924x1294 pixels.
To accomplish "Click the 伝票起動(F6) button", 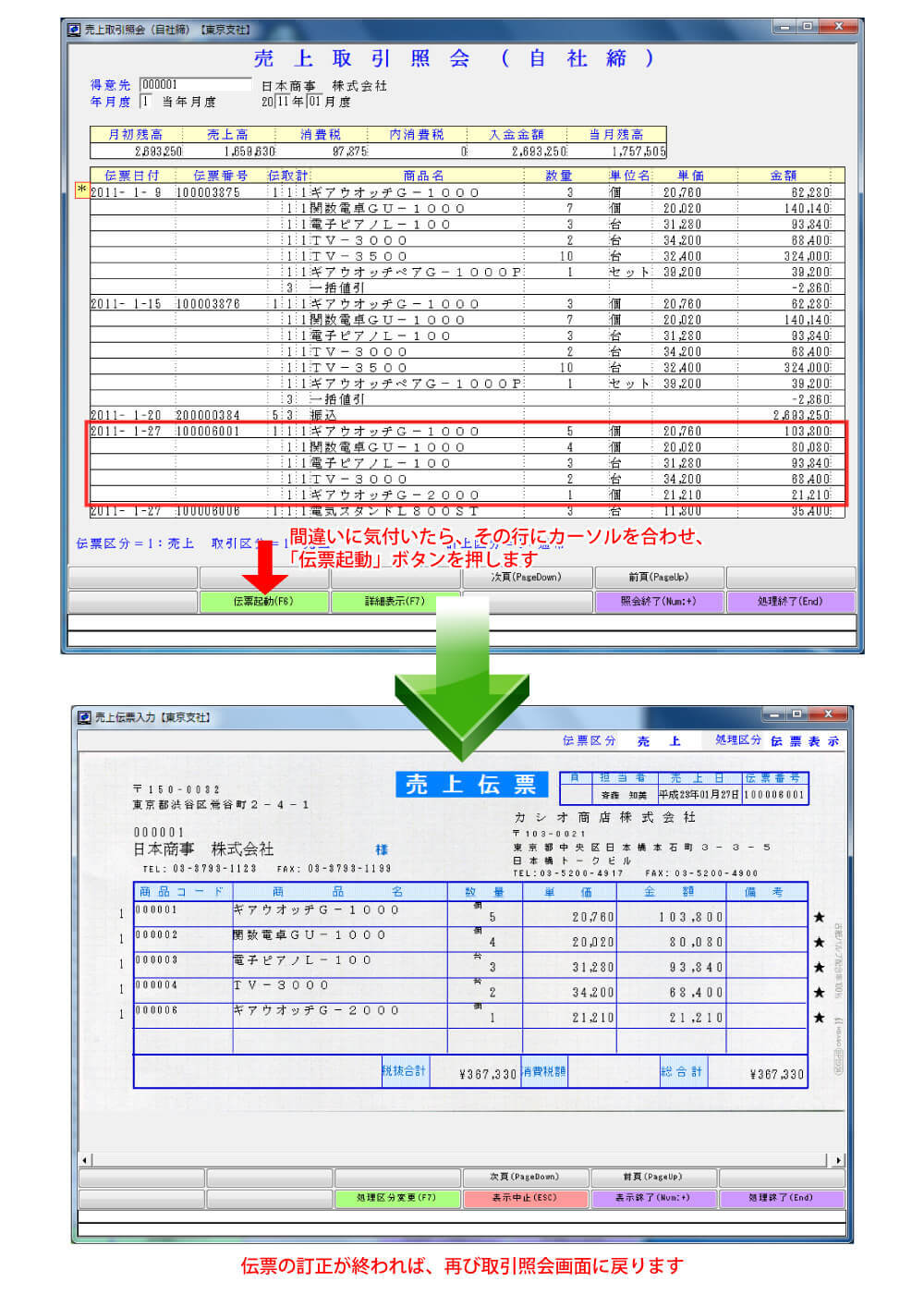I will [x=264, y=602].
